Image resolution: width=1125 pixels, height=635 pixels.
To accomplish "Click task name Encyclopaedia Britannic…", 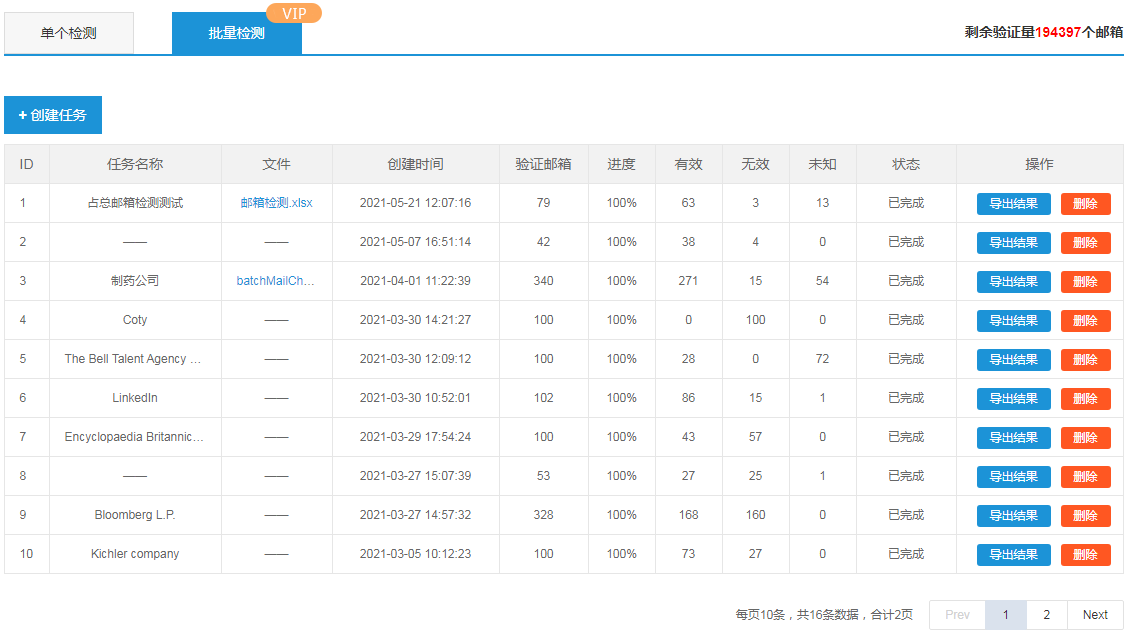I will tap(134, 437).
